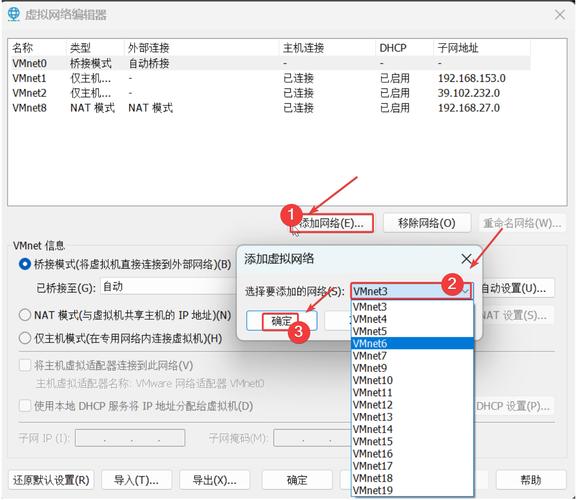The height and width of the screenshot is (500, 576).
Task: Confirm with 确定 in add network dialog
Action: pos(282,321)
